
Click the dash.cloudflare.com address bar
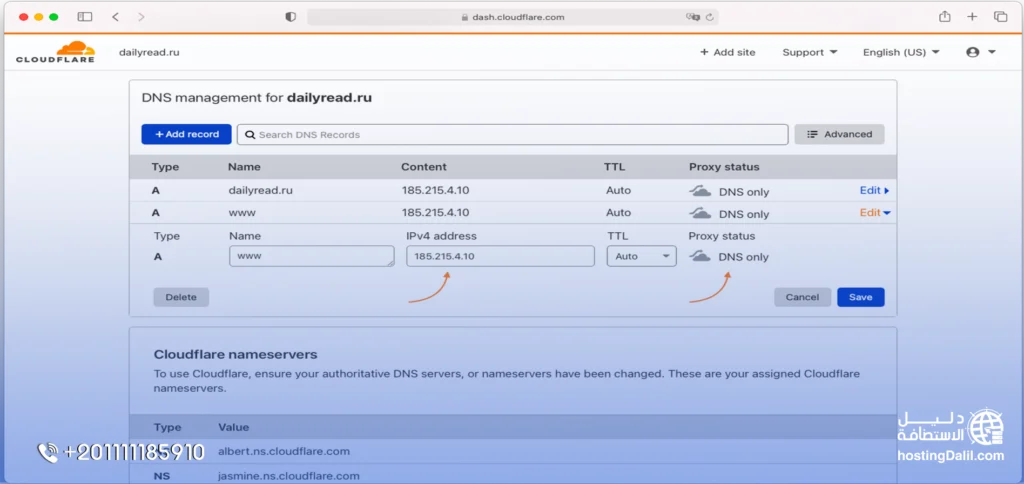(x=513, y=17)
